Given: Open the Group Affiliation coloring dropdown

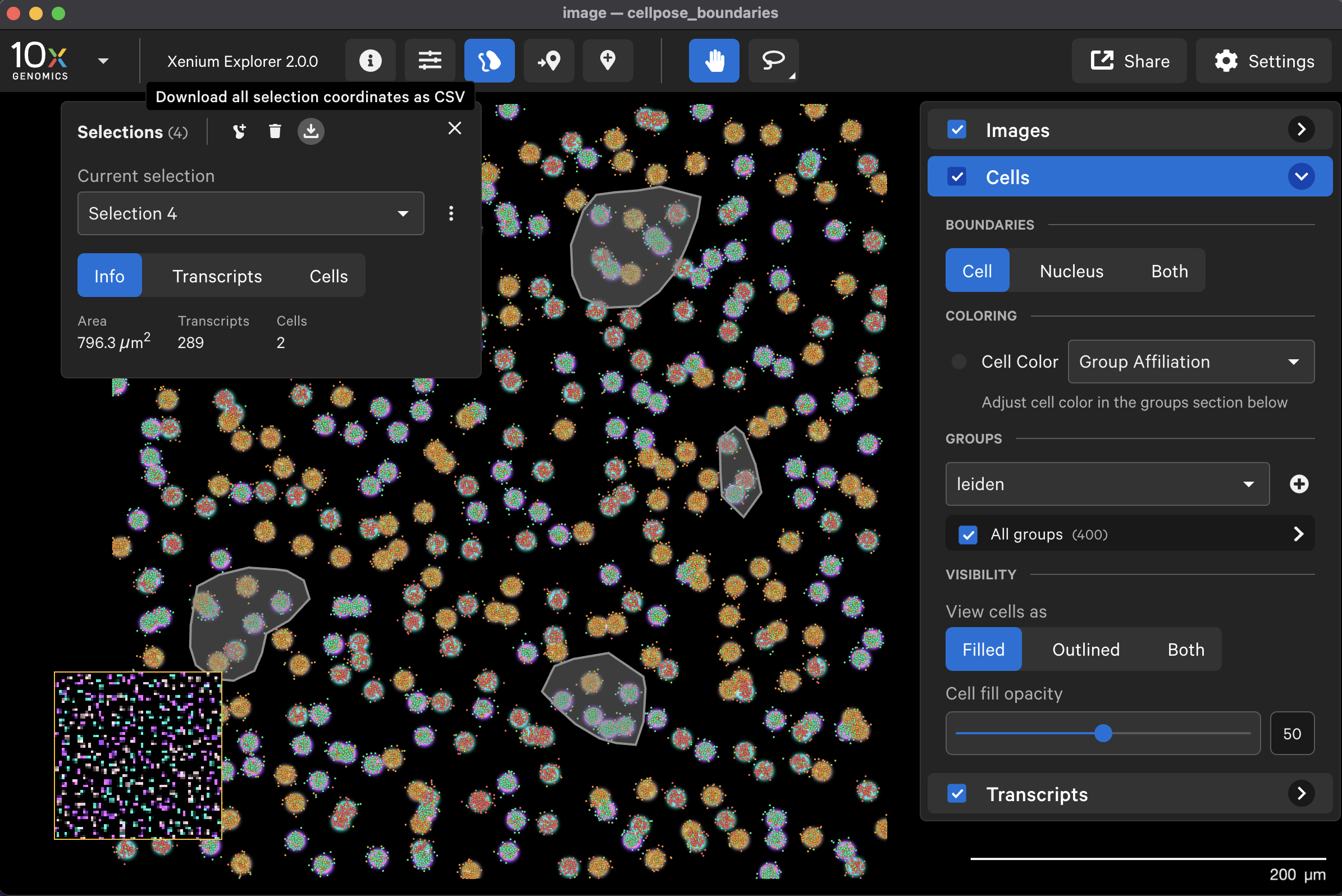Looking at the screenshot, I should coord(1190,362).
